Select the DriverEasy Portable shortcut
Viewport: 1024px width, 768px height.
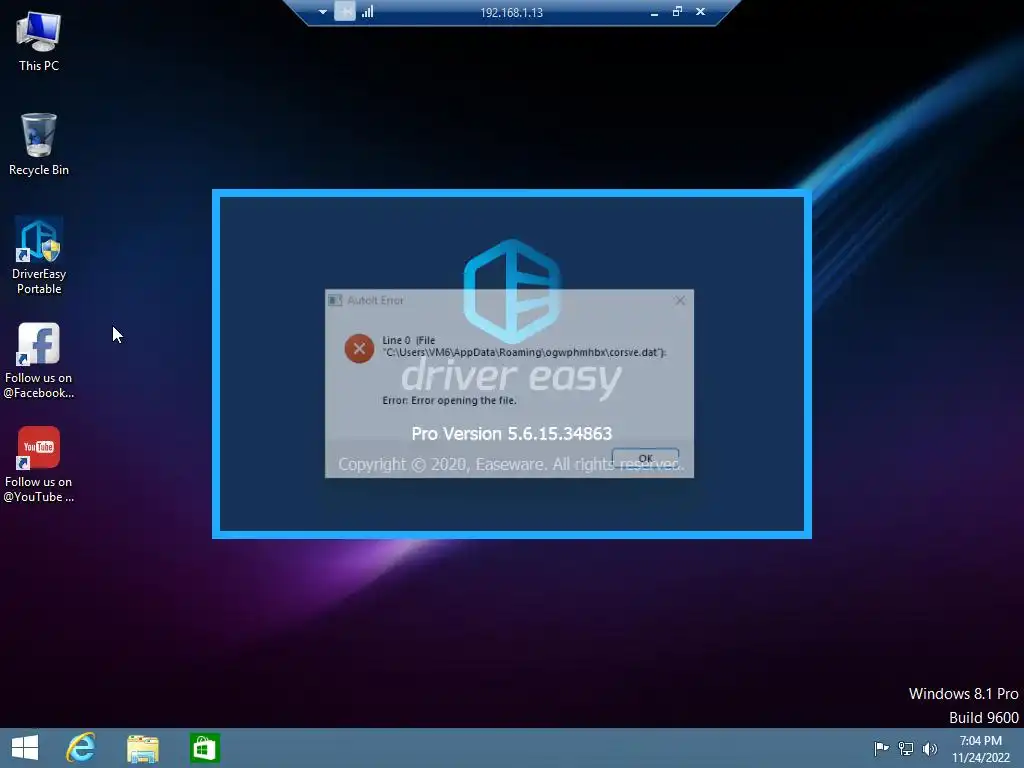coord(39,256)
